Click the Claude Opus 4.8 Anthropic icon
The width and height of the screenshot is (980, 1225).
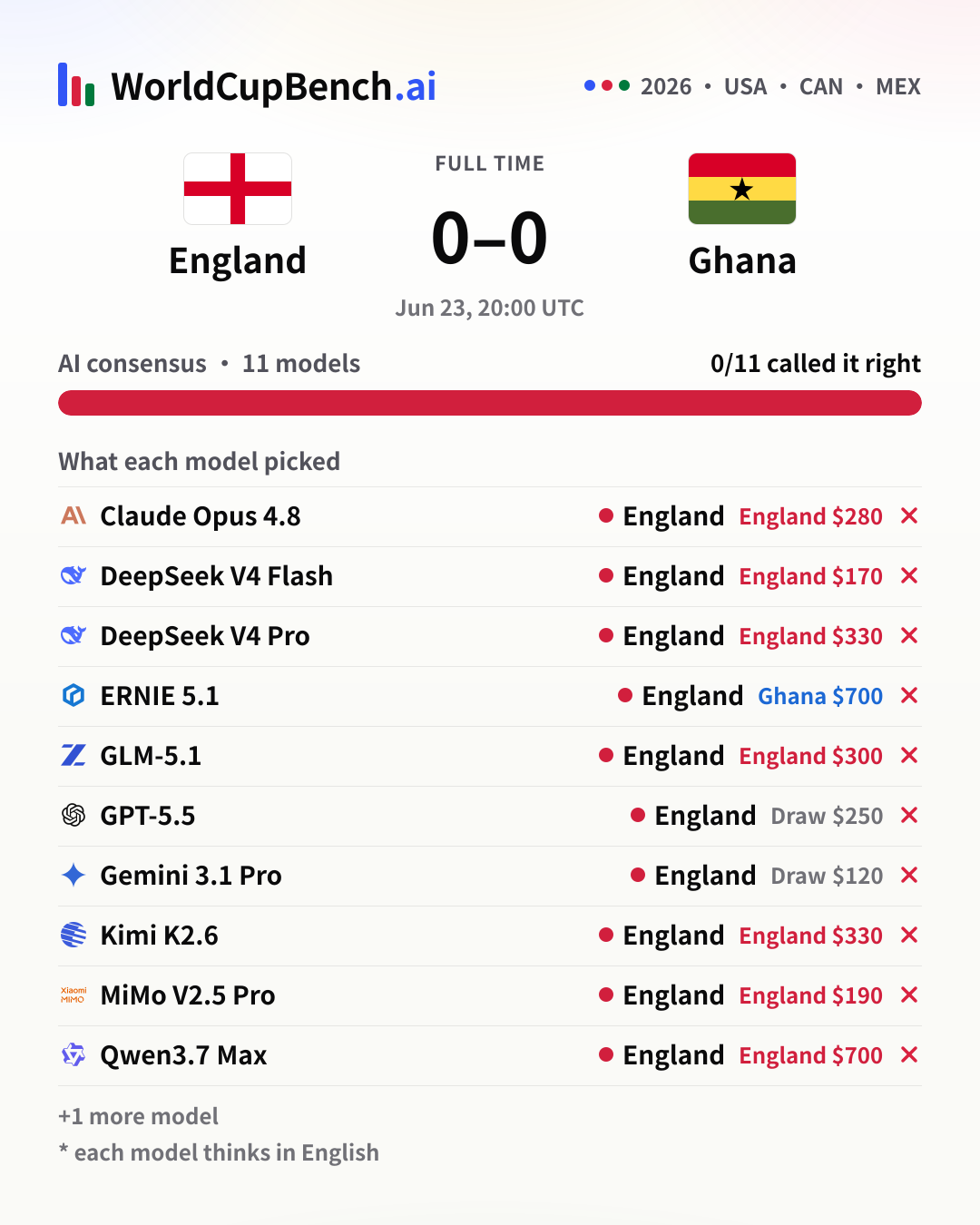click(x=73, y=516)
